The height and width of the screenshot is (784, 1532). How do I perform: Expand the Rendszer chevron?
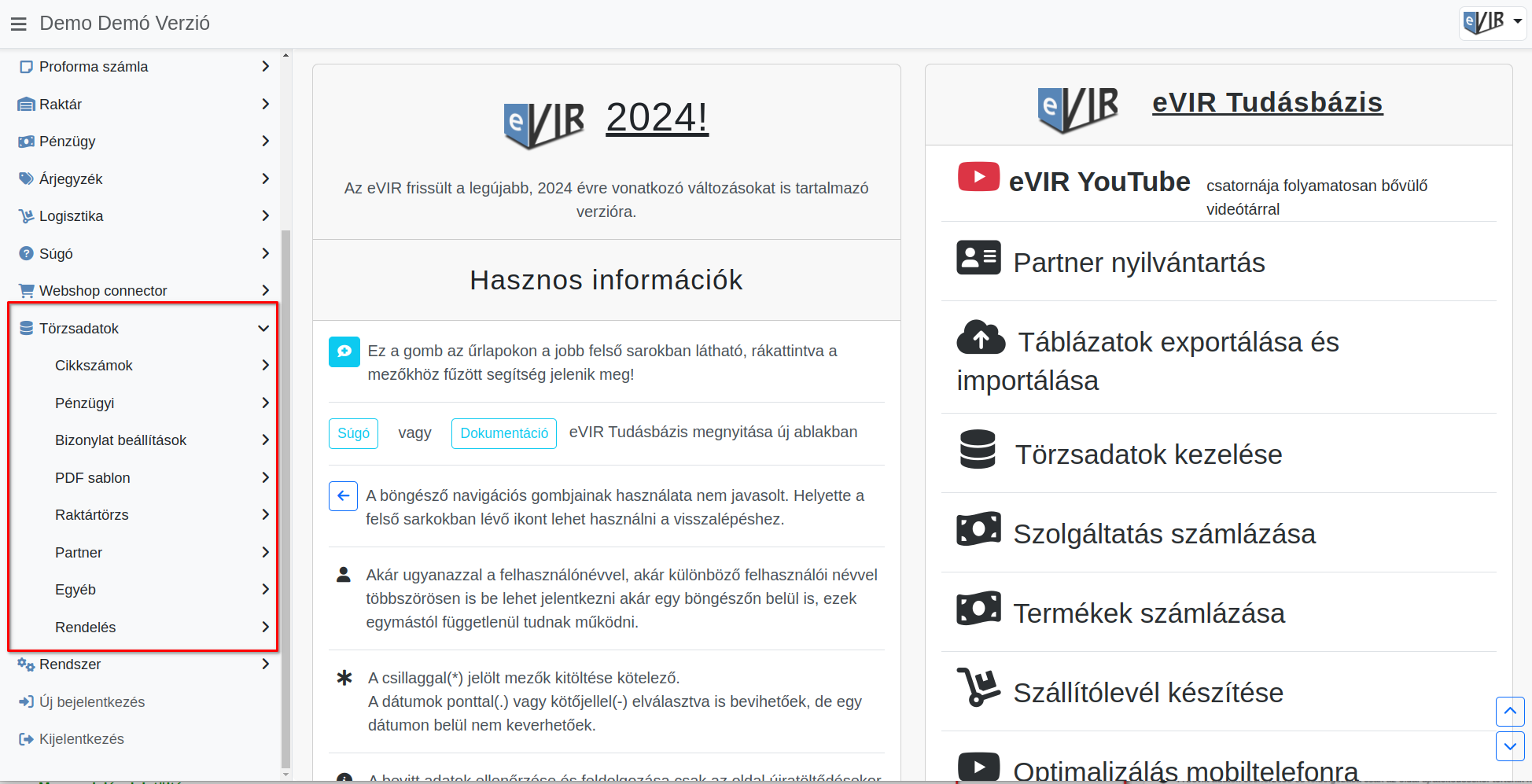point(265,664)
